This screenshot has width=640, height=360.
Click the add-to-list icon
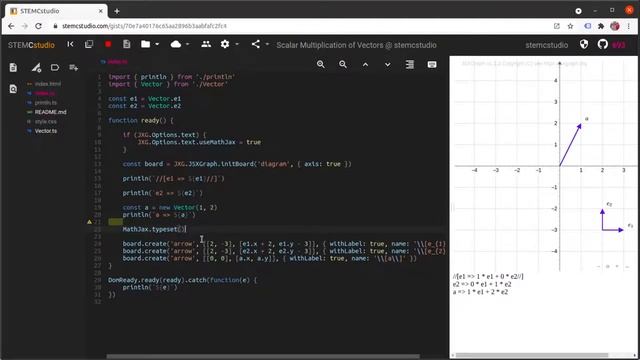coord(73,67)
